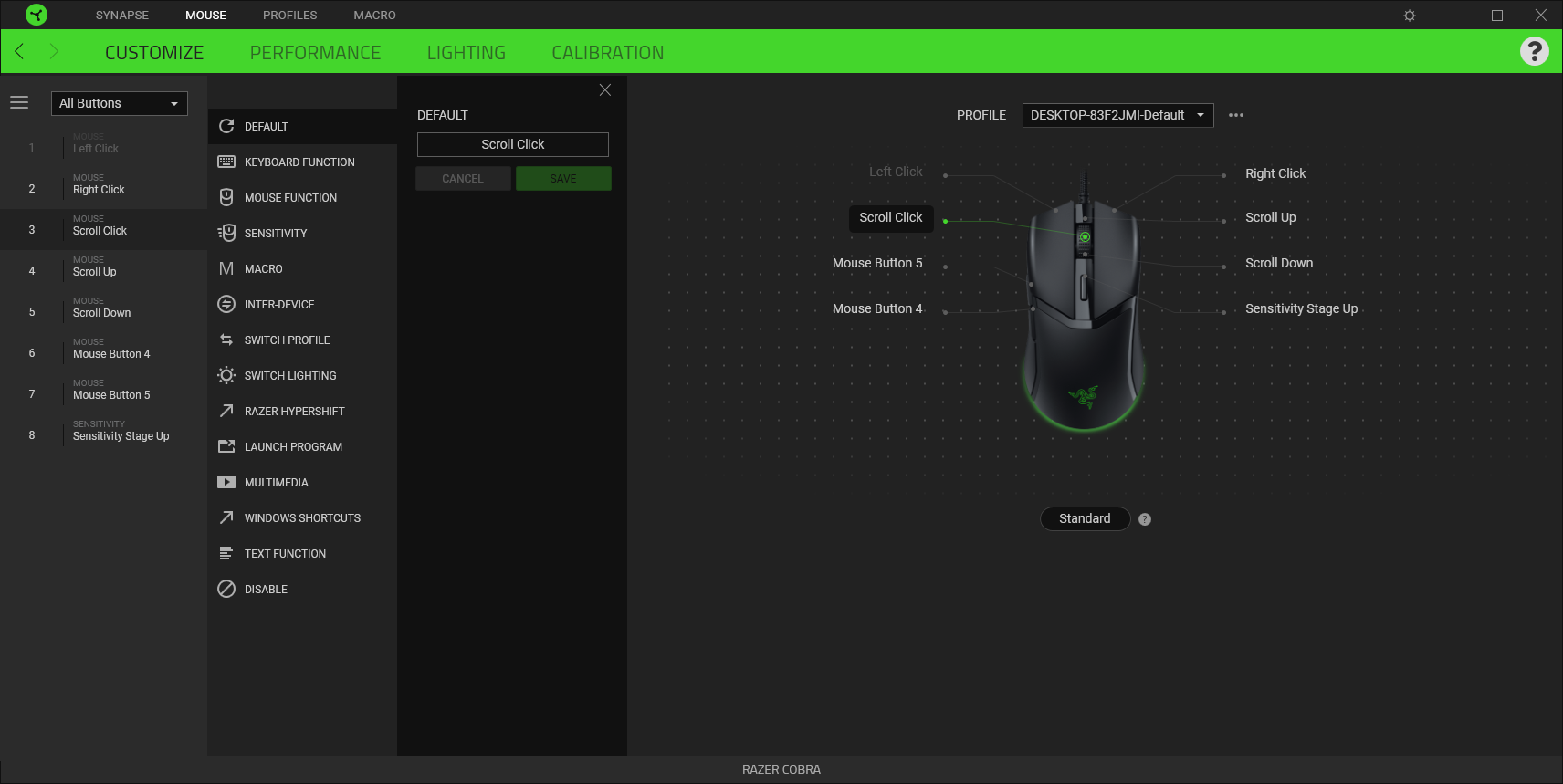This screenshot has width=1563, height=784.
Task: Click the Windows Shortcuts arrow icon
Action: coord(226,517)
